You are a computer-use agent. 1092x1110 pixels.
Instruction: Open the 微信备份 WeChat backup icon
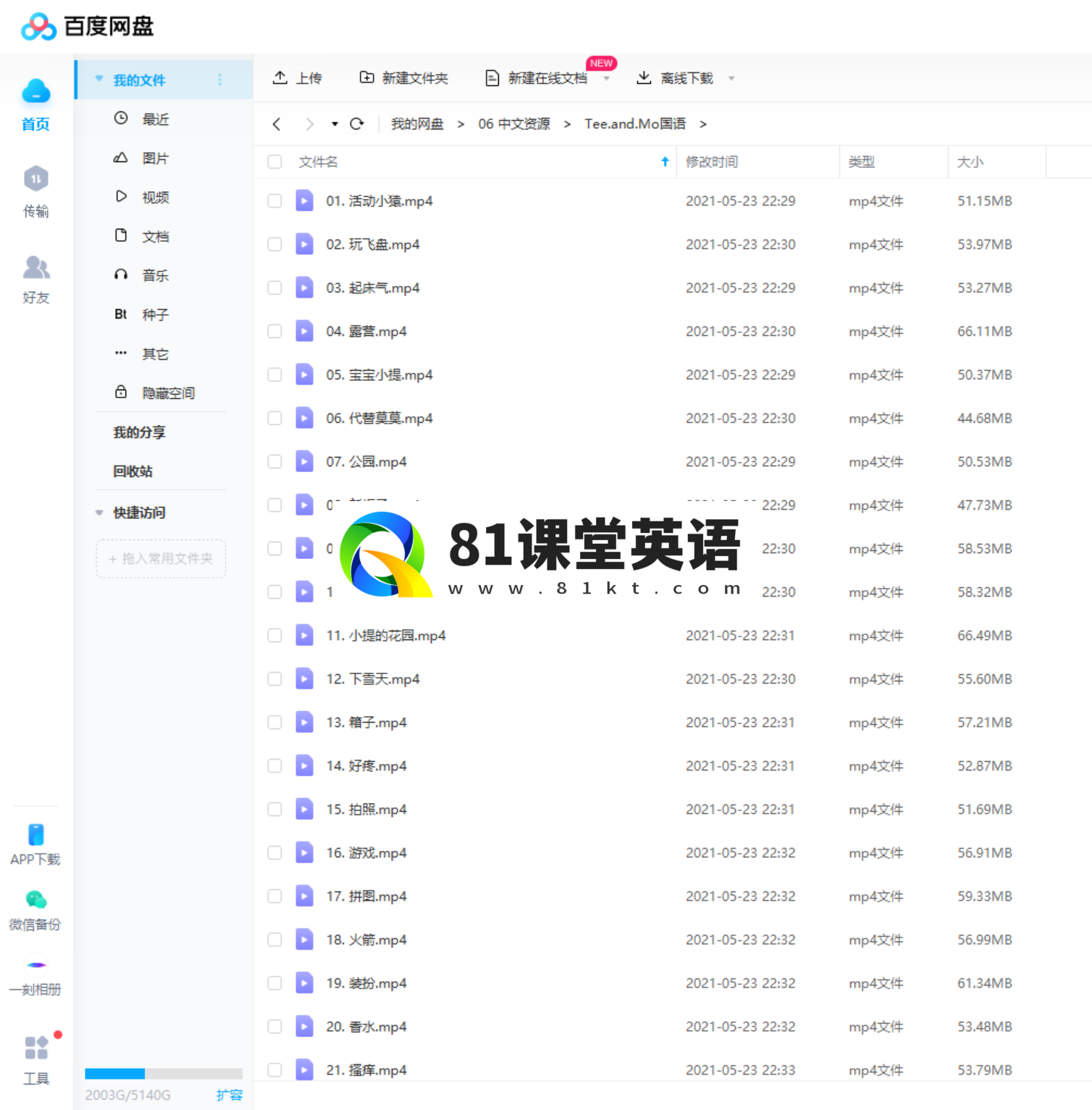(x=35, y=899)
